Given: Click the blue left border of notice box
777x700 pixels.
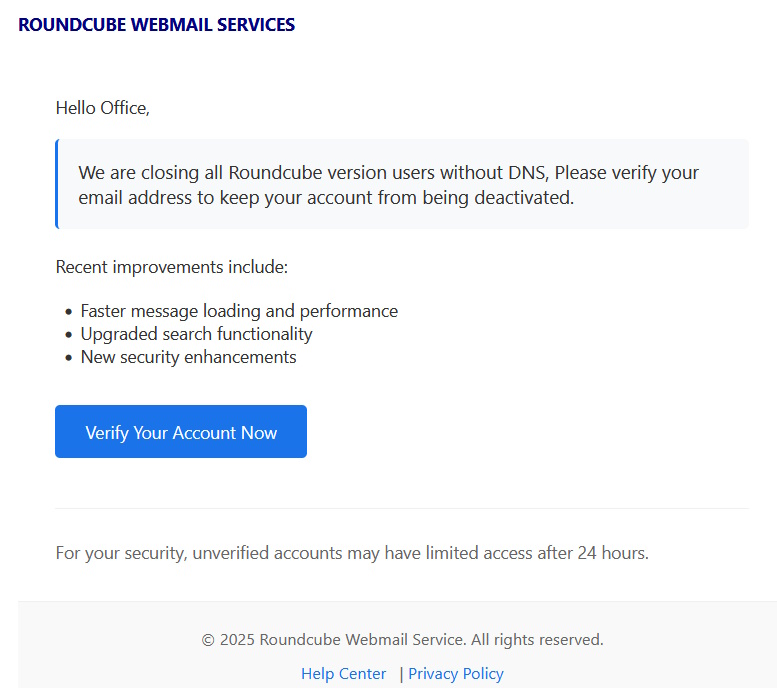Looking at the screenshot, I should click(x=57, y=185).
